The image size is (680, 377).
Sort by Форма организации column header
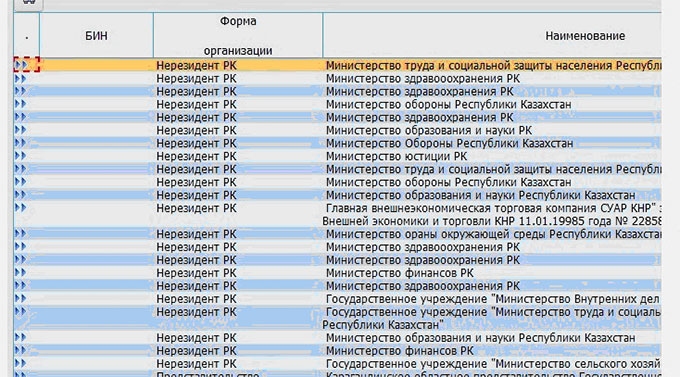(x=238, y=36)
